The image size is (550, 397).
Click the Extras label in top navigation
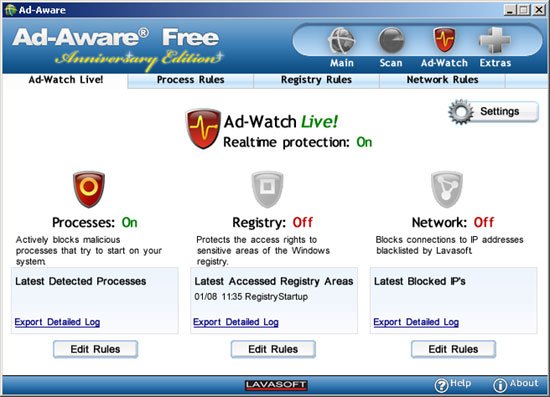click(x=495, y=63)
